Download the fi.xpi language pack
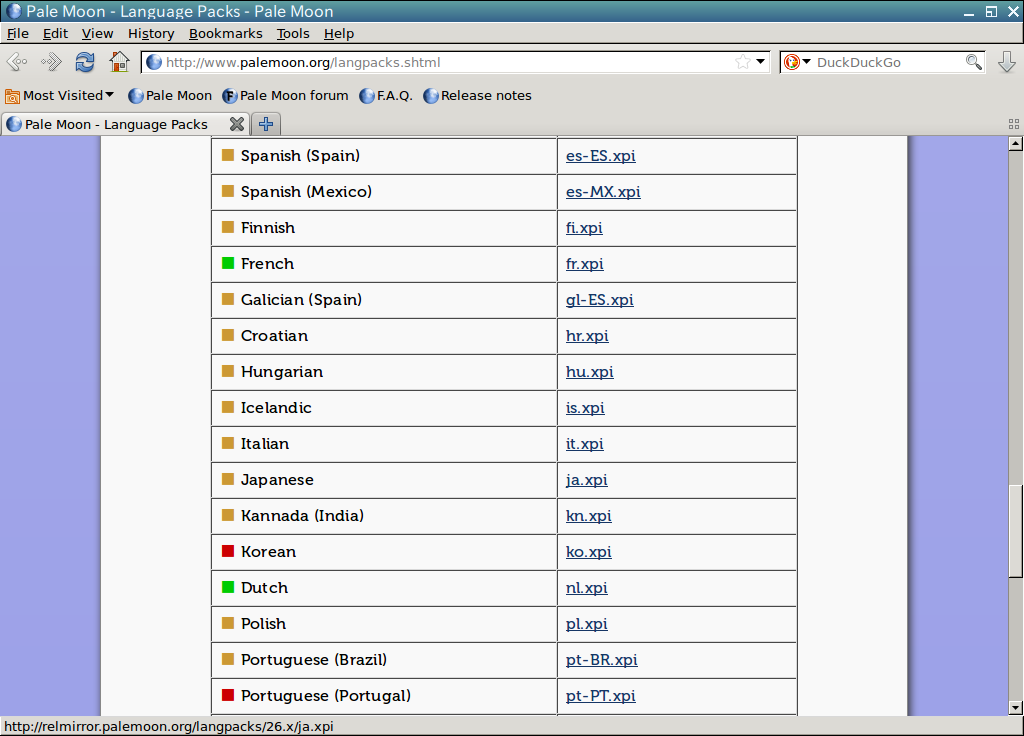This screenshot has height=736, width=1024. pyautogui.click(x=584, y=228)
